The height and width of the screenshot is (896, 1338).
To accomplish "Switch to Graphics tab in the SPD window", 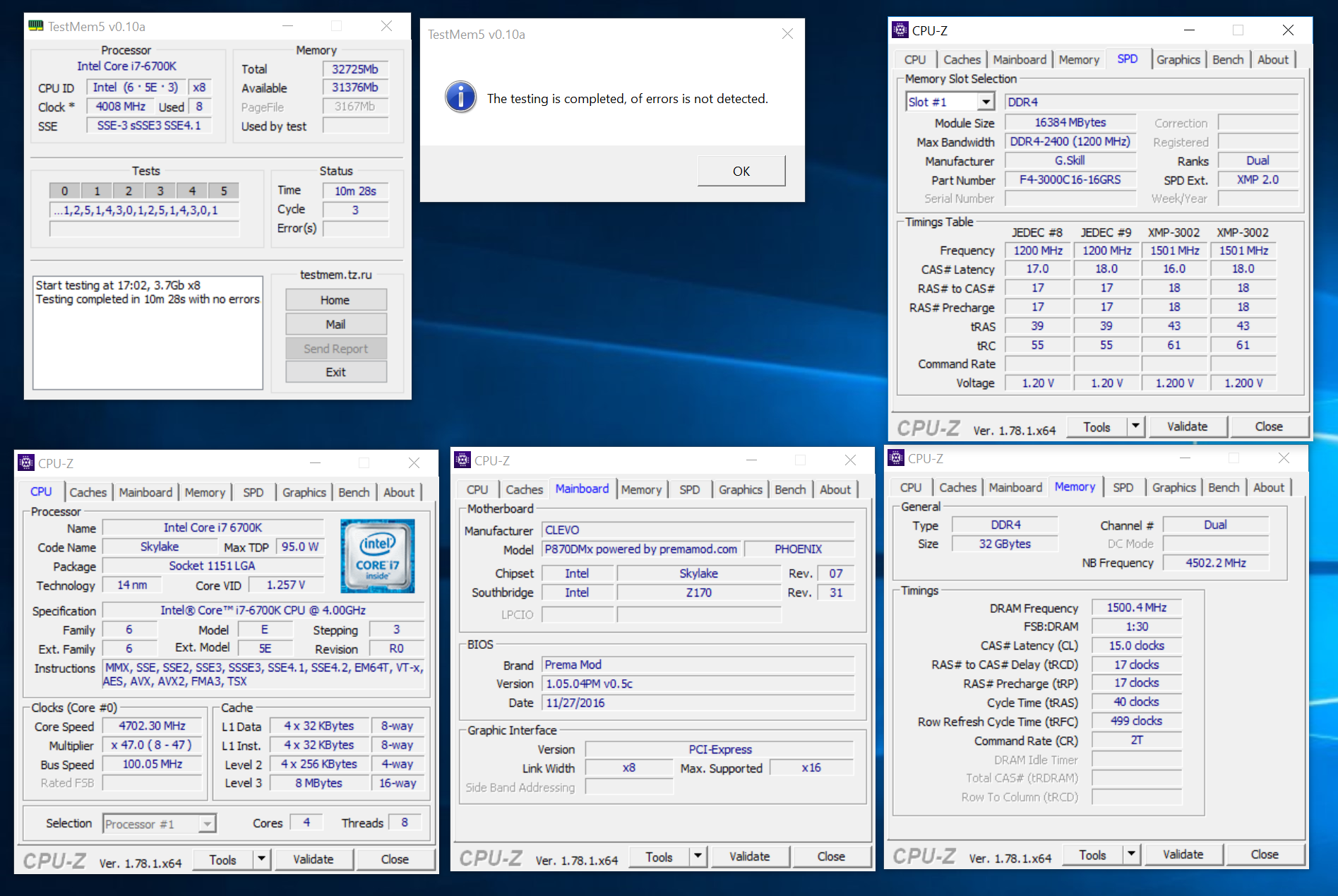I will pos(1178,60).
